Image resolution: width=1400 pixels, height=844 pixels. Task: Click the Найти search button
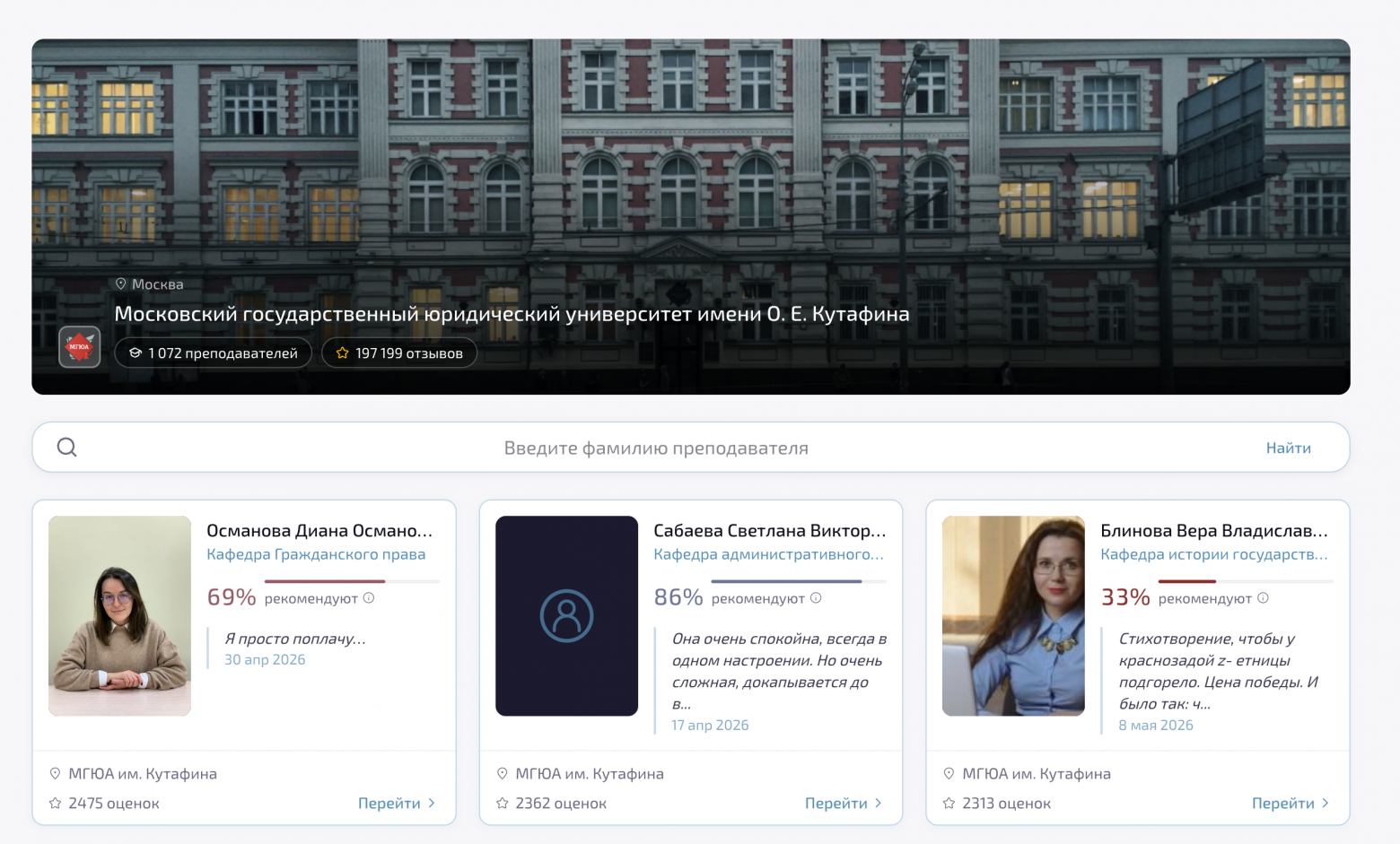[x=1288, y=448]
